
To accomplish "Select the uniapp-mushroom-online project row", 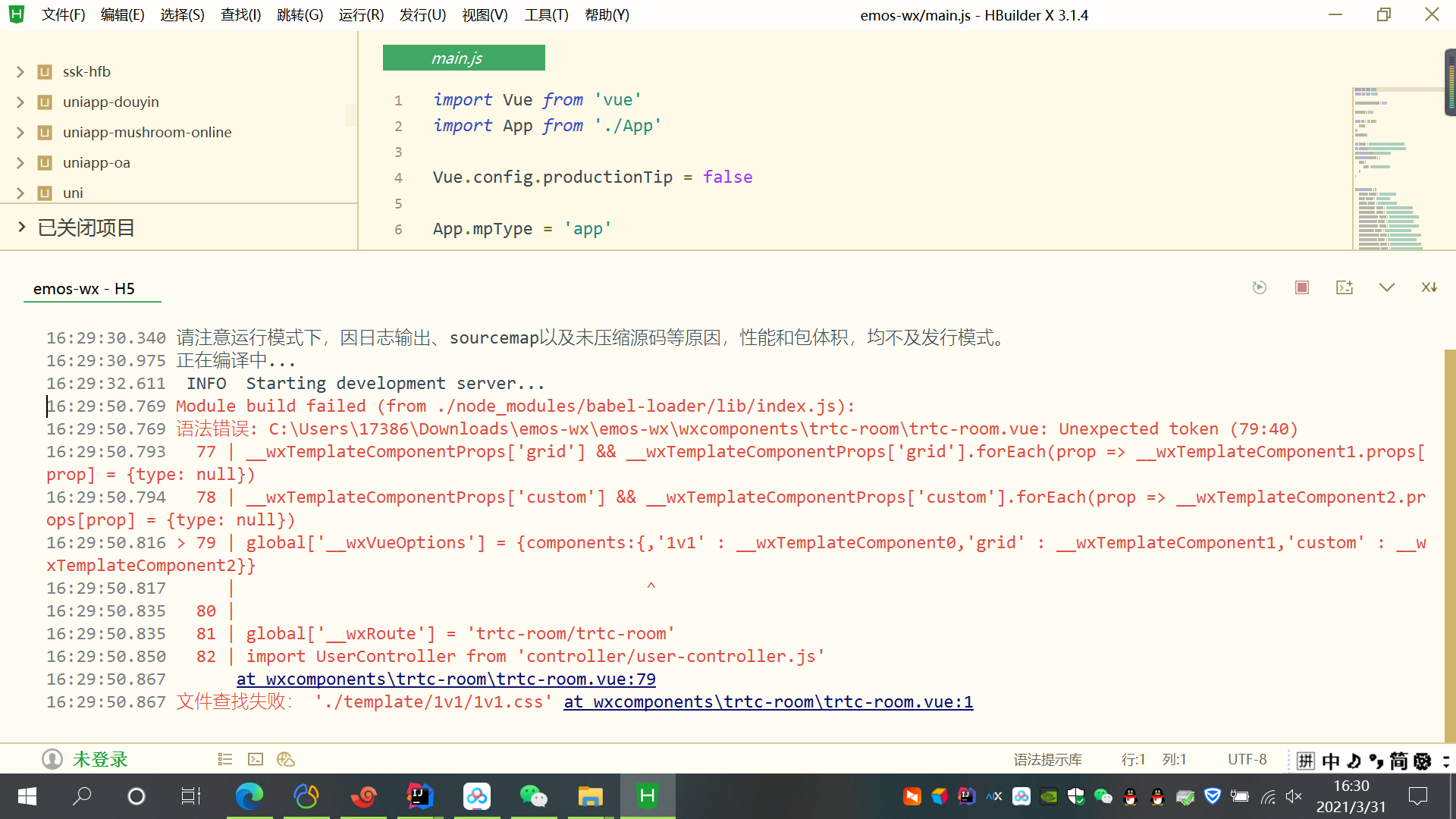I will coord(179,133).
